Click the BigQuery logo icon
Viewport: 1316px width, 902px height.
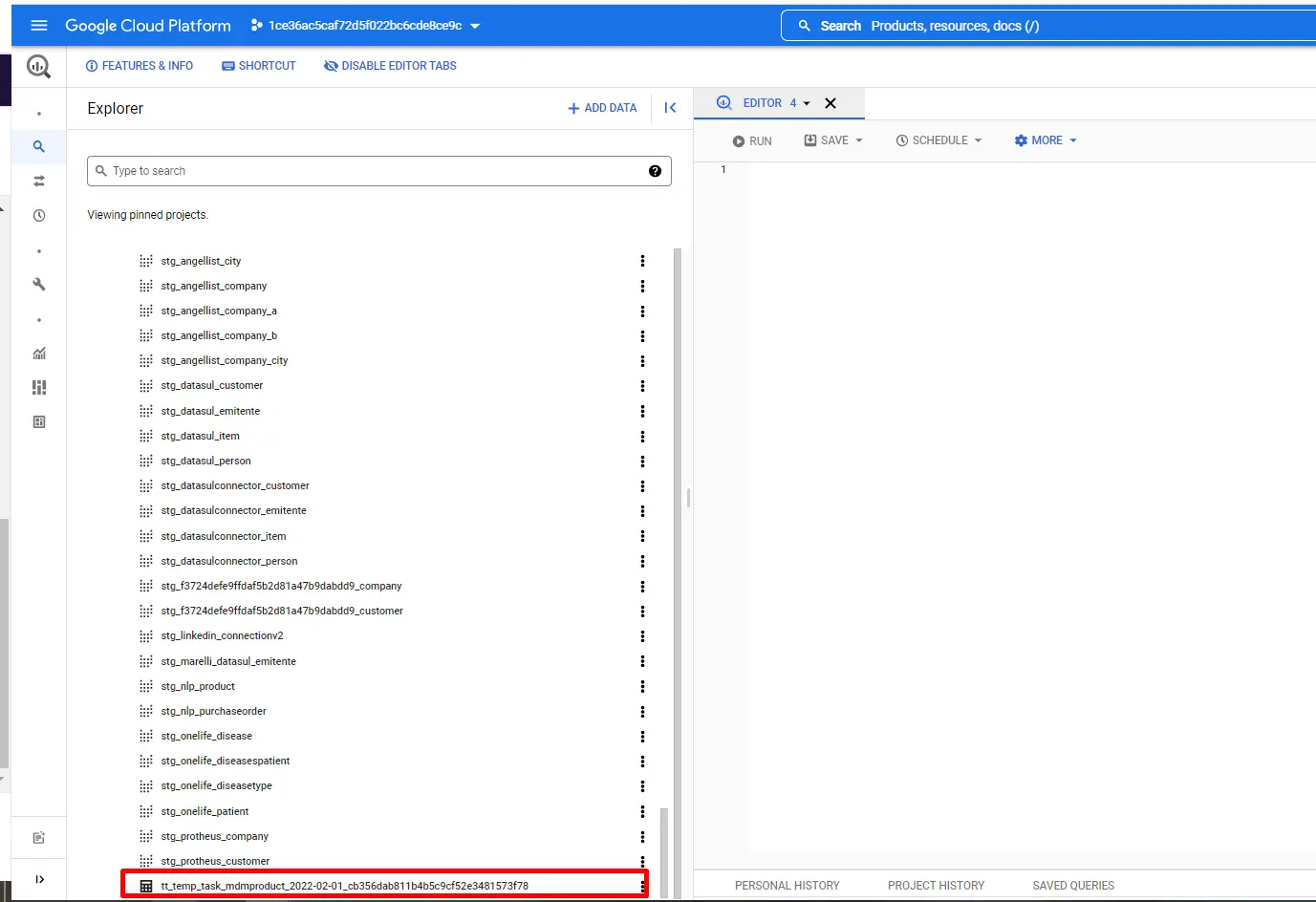point(39,67)
